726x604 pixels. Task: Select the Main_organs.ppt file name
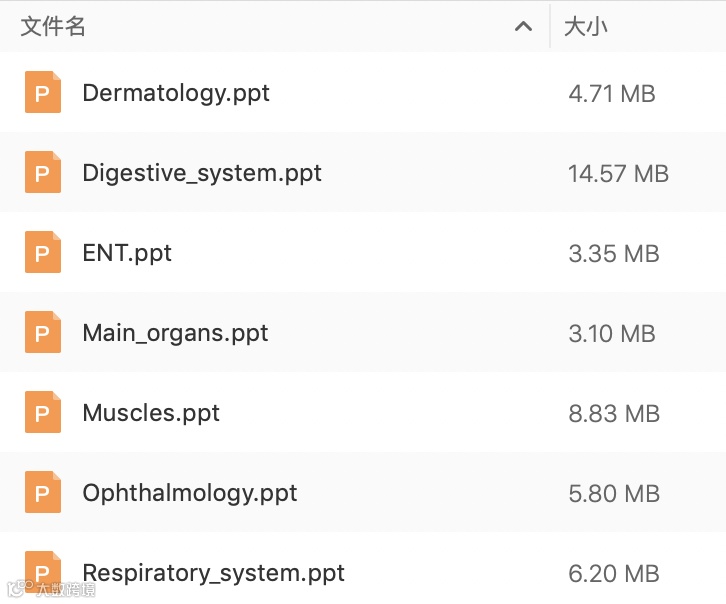(175, 333)
